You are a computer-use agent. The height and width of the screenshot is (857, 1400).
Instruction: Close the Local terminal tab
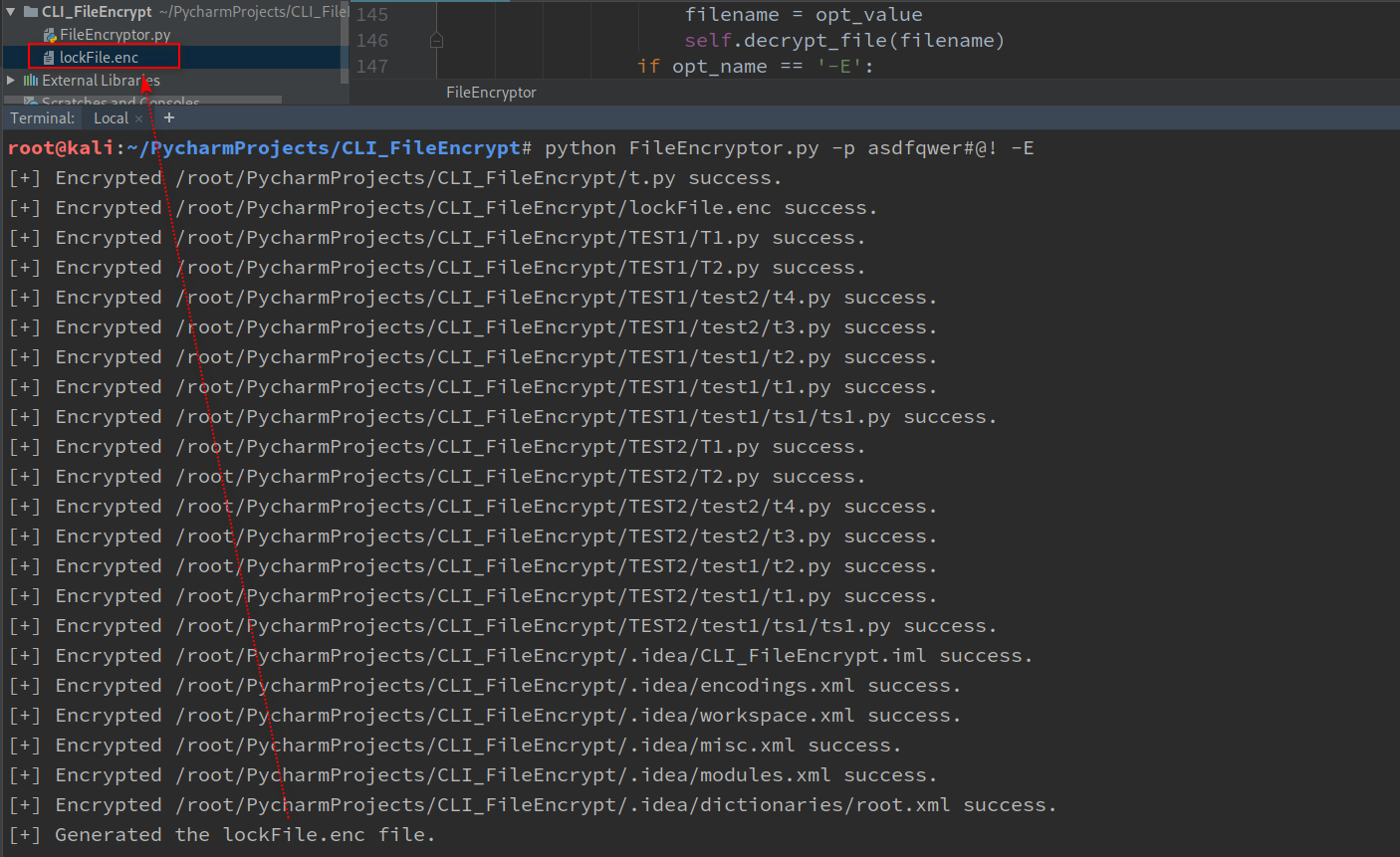point(139,118)
